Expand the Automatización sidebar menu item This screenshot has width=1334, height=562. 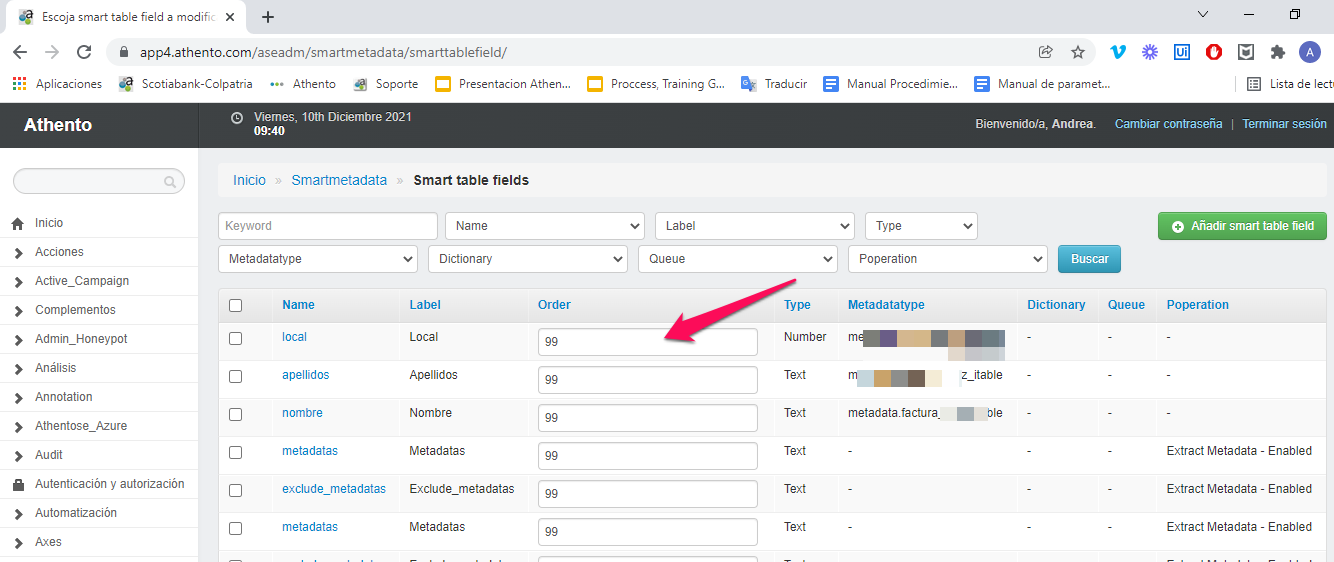[75, 513]
